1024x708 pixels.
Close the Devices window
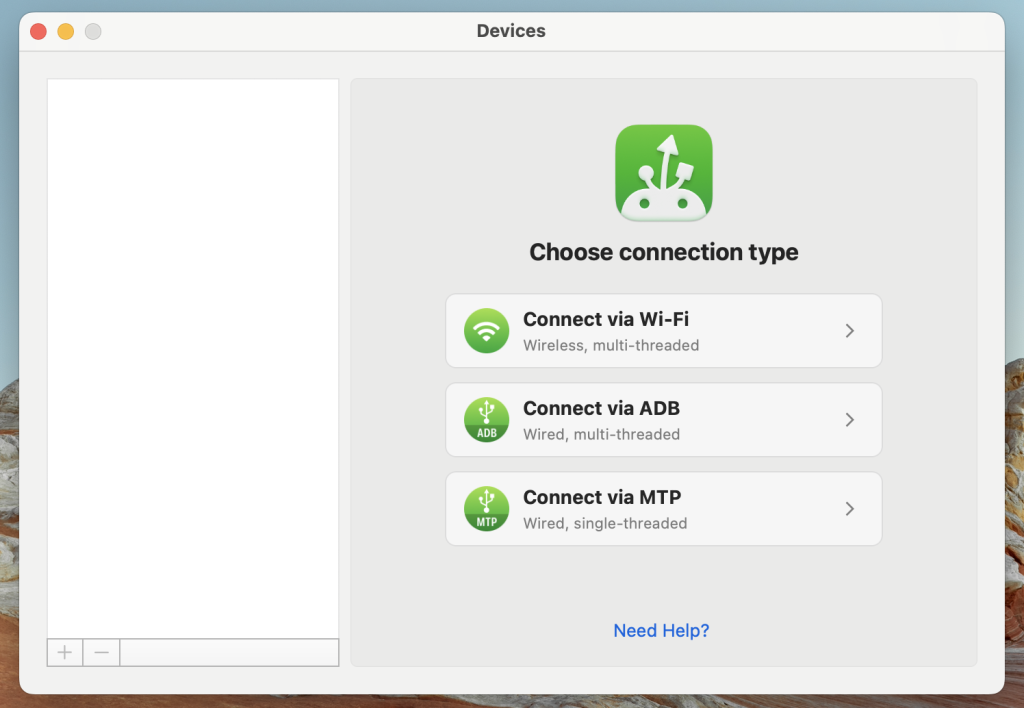click(x=39, y=31)
